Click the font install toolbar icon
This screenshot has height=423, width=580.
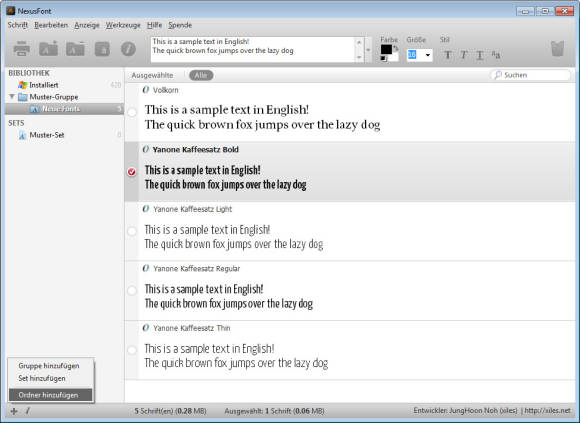click(x=102, y=49)
